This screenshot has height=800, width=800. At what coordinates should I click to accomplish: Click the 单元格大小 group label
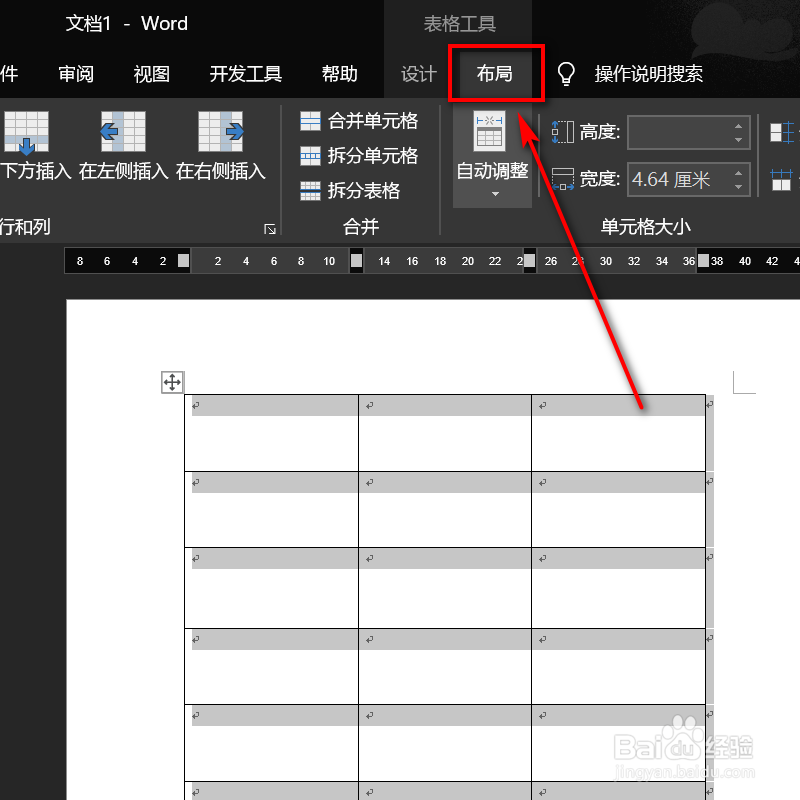645,227
